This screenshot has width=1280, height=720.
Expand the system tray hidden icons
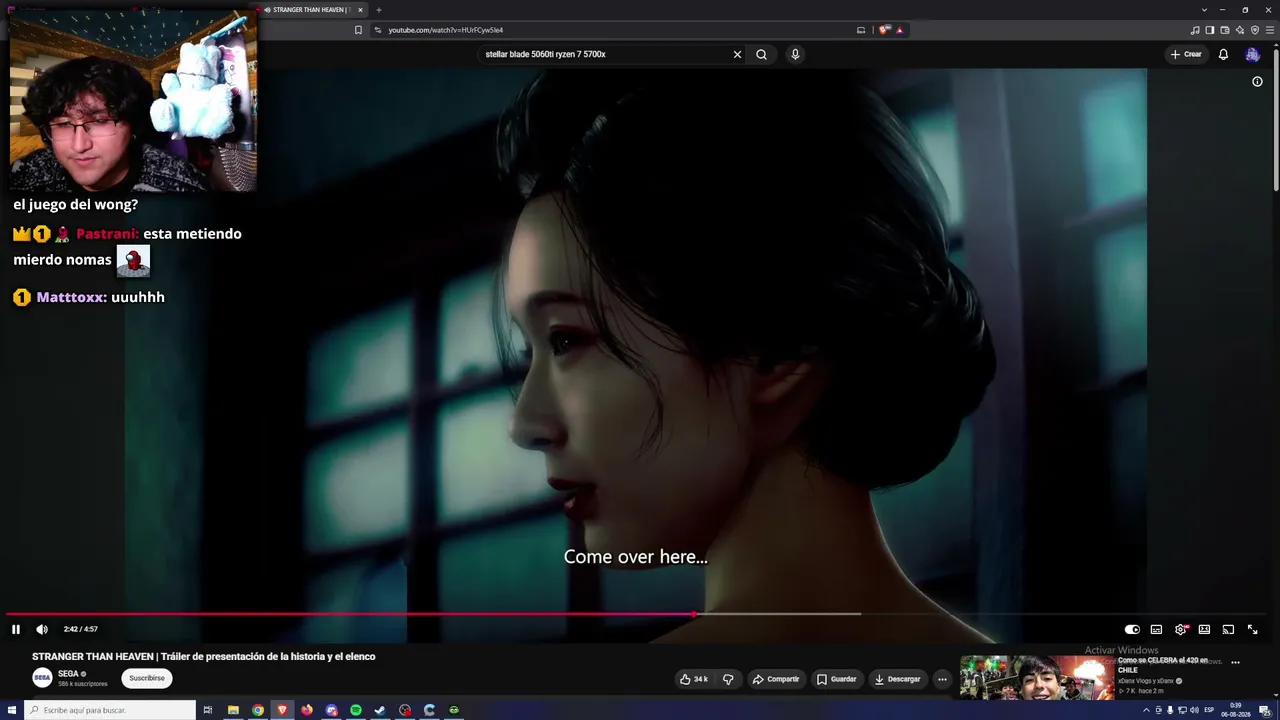(1146, 710)
